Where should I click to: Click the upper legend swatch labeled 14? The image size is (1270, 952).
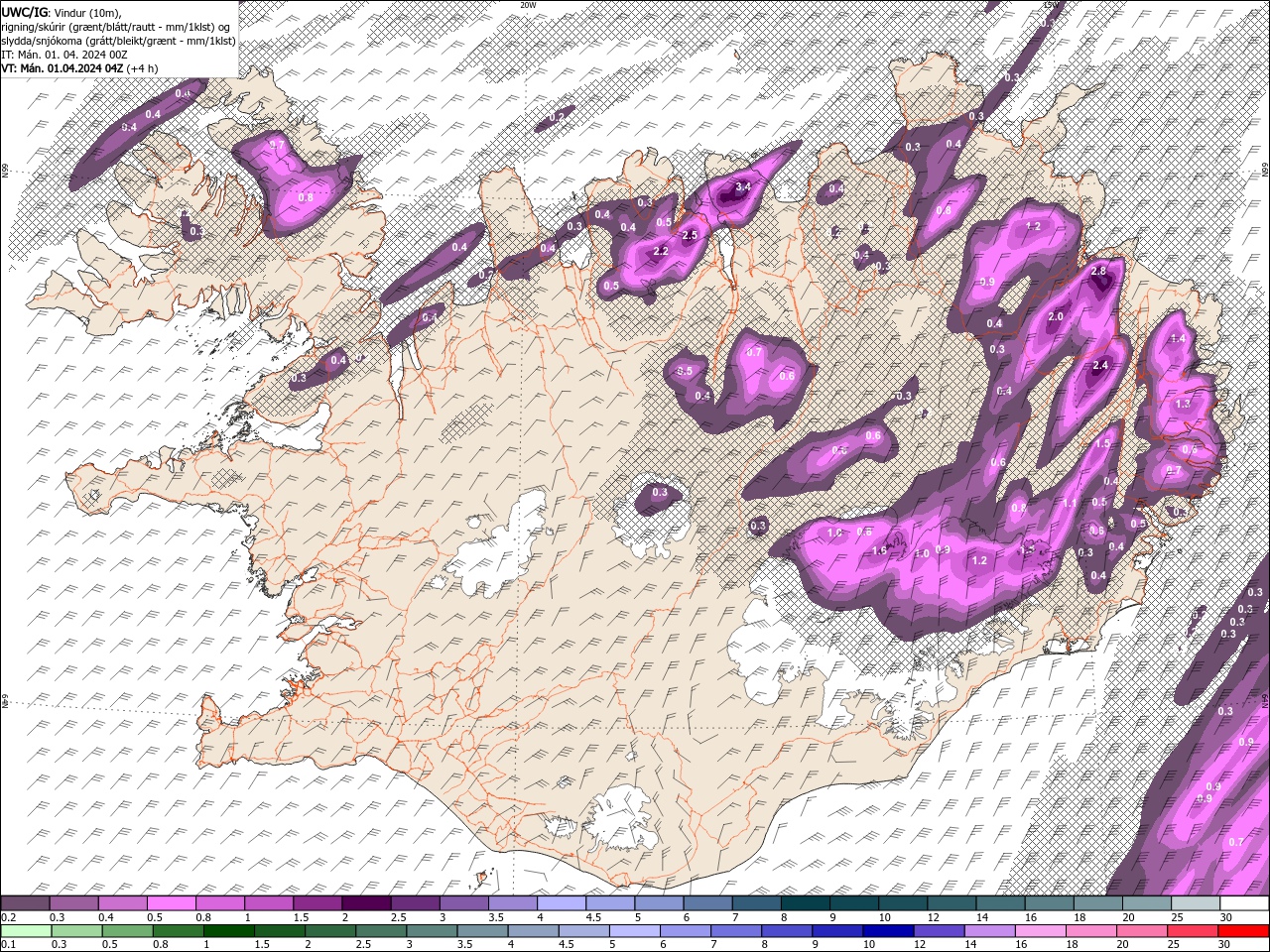(1000, 903)
